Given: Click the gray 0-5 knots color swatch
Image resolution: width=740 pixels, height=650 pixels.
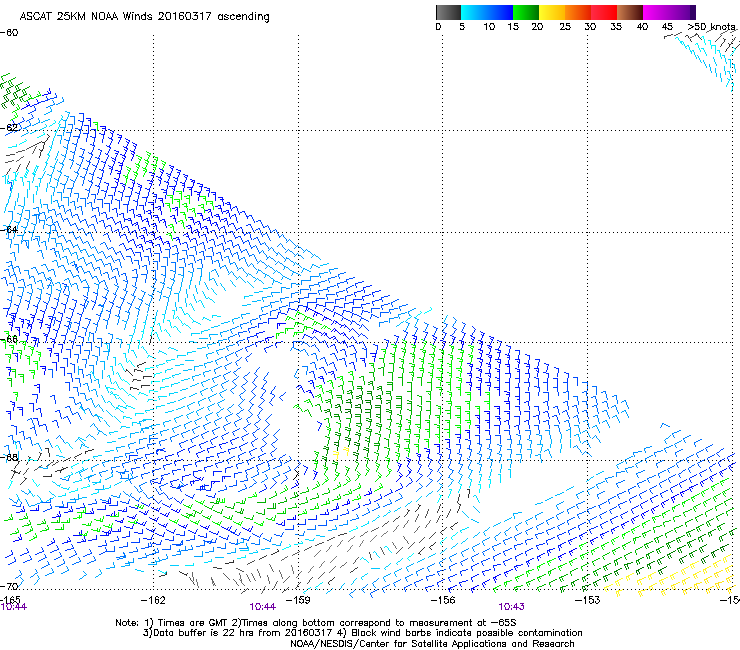Looking at the screenshot, I should [448, 12].
